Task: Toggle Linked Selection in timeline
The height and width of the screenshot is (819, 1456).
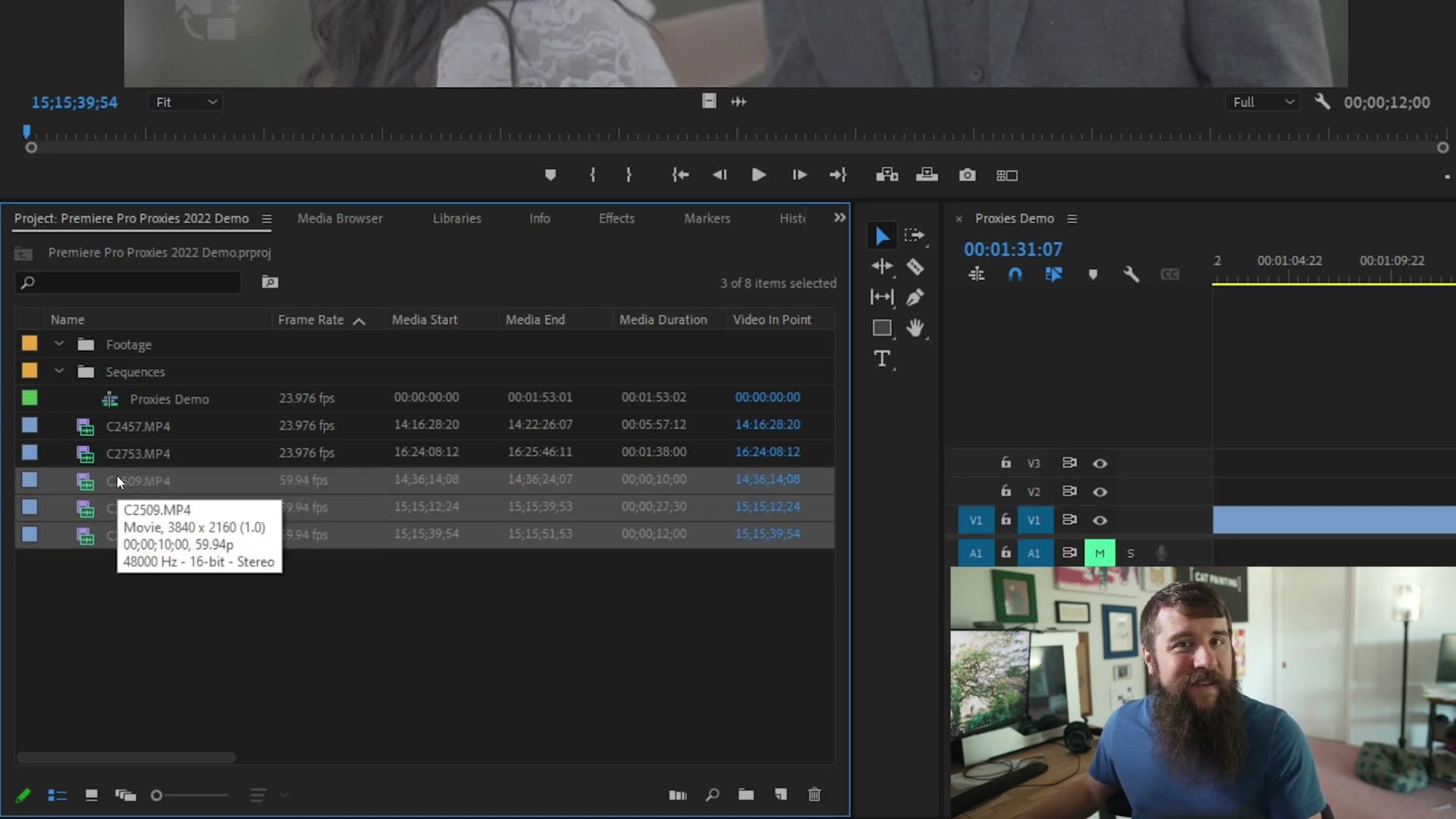Action: [1053, 275]
